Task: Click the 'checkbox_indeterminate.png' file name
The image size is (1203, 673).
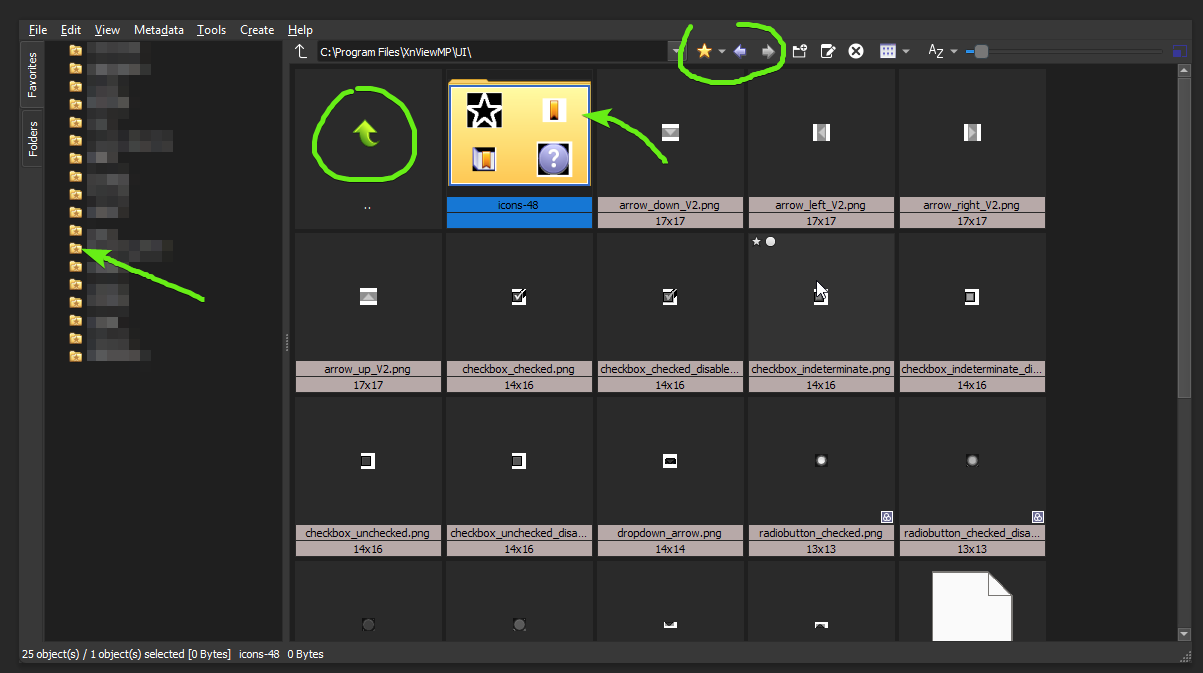Action: [821, 369]
